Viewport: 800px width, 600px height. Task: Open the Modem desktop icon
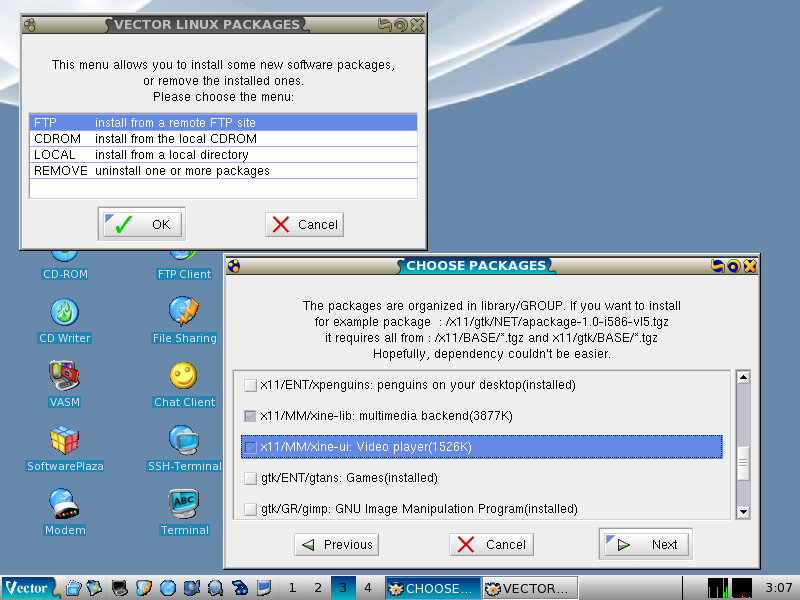pyautogui.click(x=65, y=505)
